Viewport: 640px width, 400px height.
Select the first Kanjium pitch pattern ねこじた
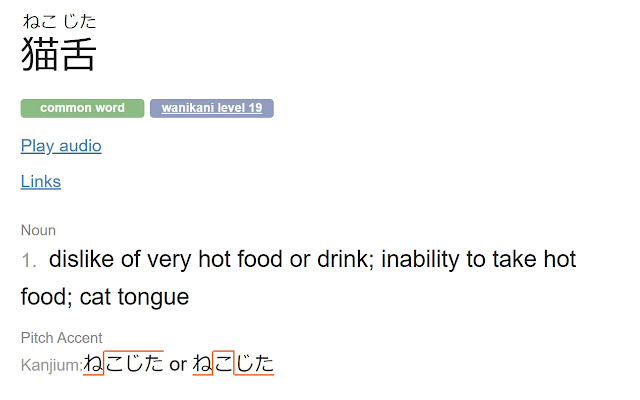click(124, 363)
